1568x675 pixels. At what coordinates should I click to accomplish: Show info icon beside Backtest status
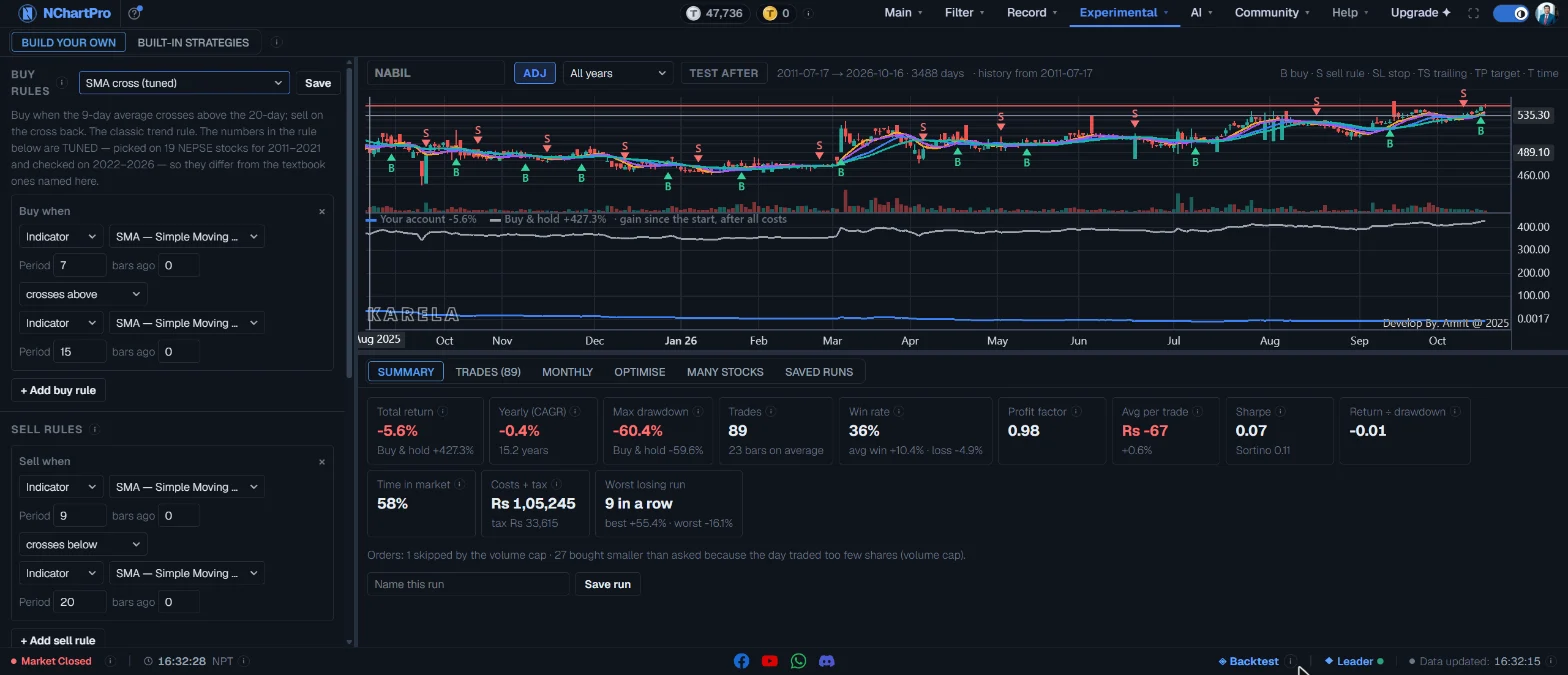coord(1291,661)
